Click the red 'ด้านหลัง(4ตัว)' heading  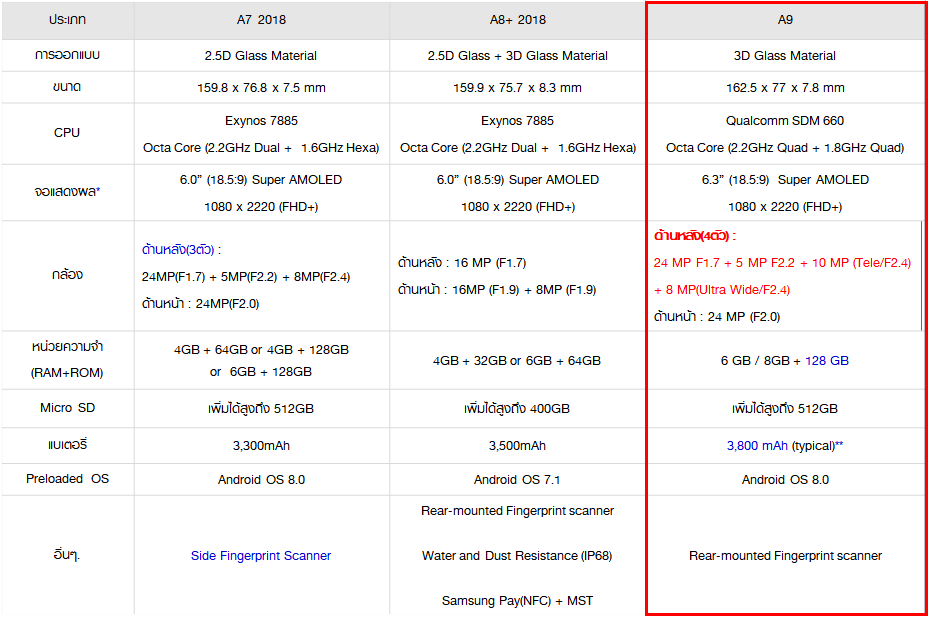(695, 235)
